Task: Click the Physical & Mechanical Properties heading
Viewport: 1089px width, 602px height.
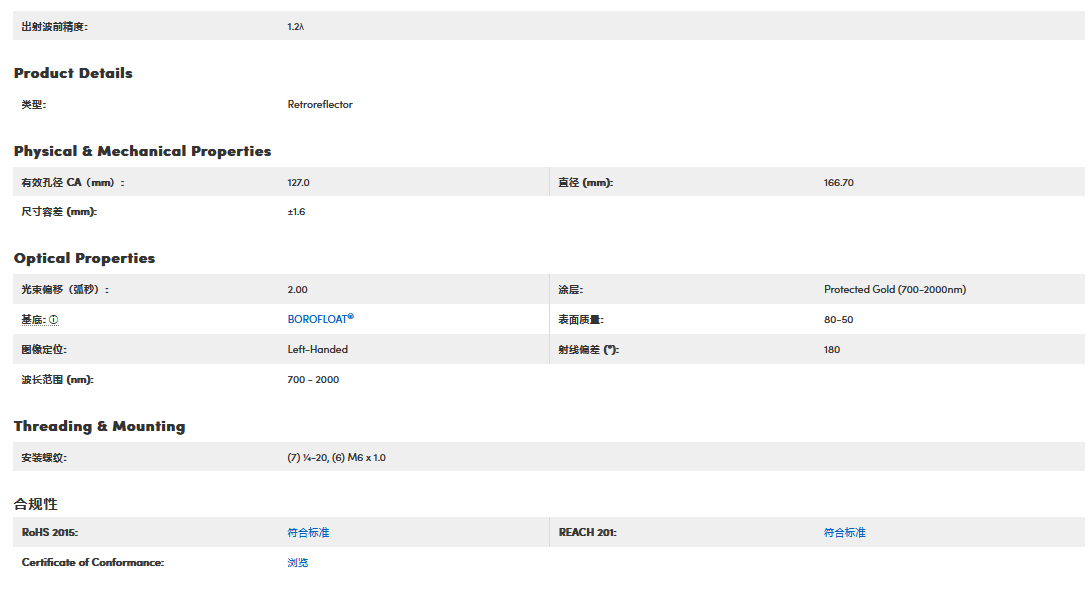Action: click(142, 151)
